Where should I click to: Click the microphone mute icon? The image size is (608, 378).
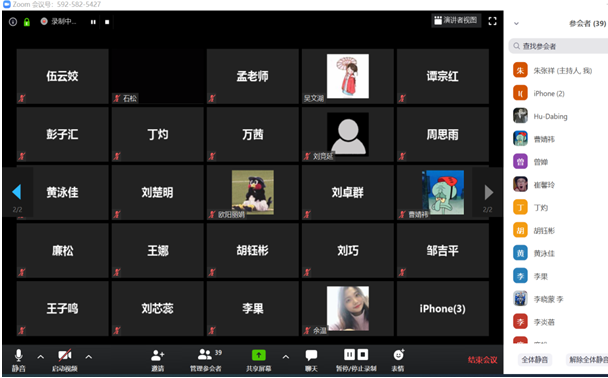19,355
